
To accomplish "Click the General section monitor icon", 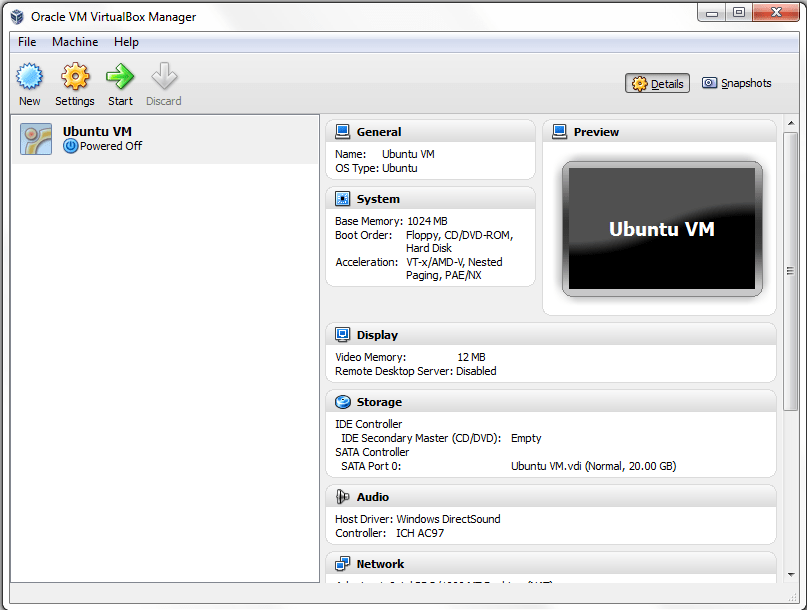I will 342,132.
